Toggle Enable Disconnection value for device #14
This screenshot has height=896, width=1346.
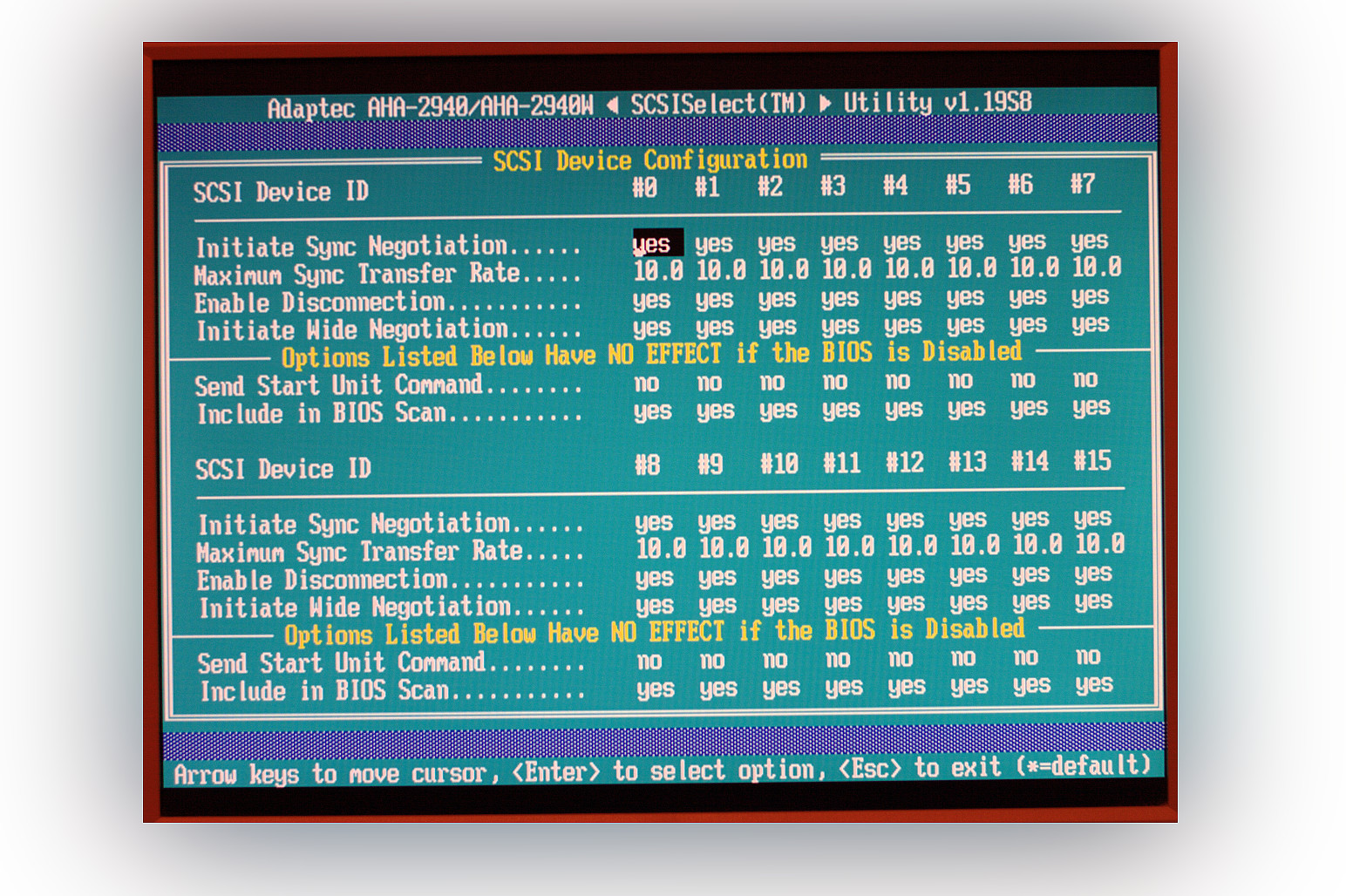(x=1030, y=574)
